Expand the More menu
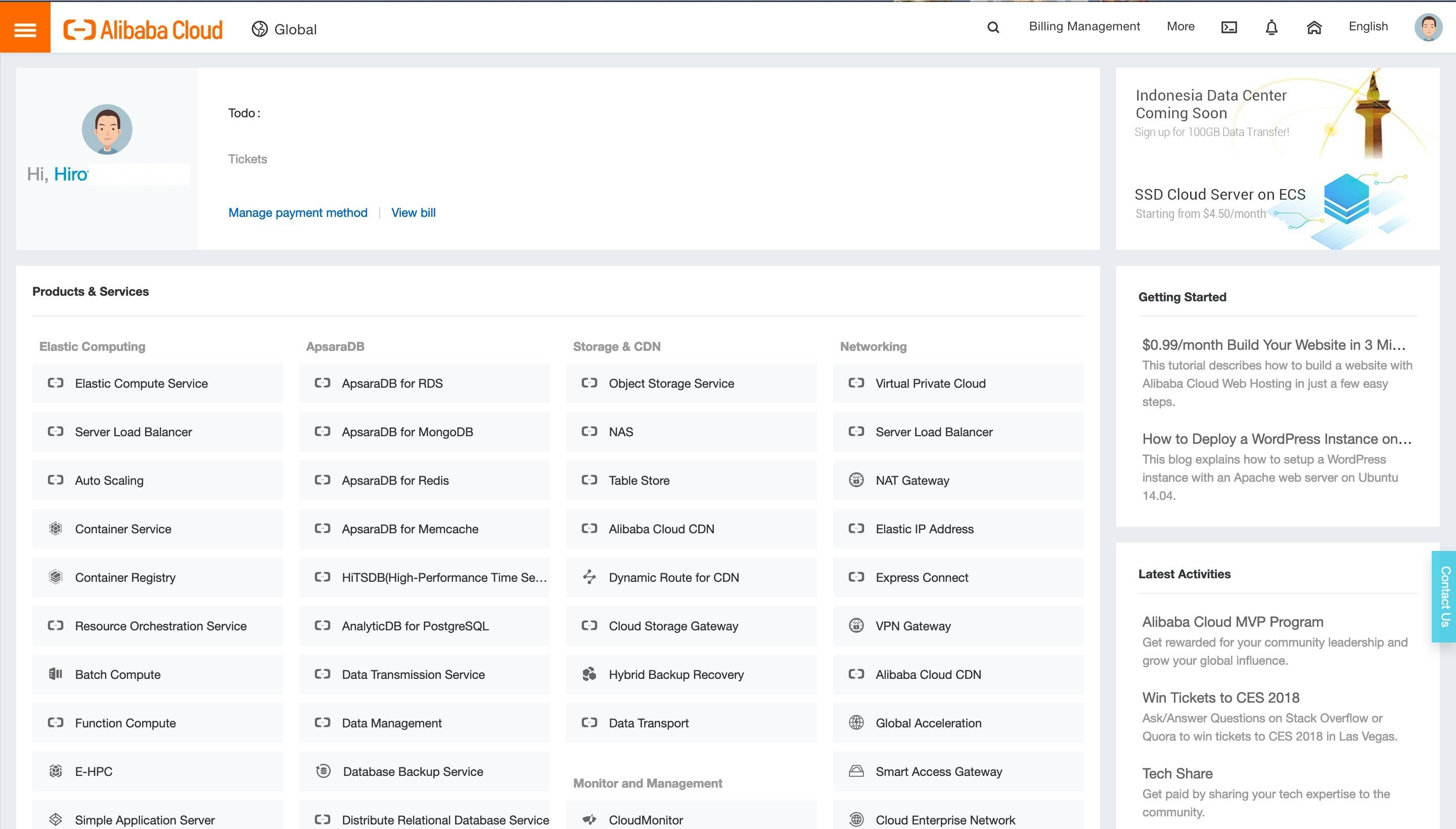Image resolution: width=1456 pixels, height=829 pixels. 1180,26
